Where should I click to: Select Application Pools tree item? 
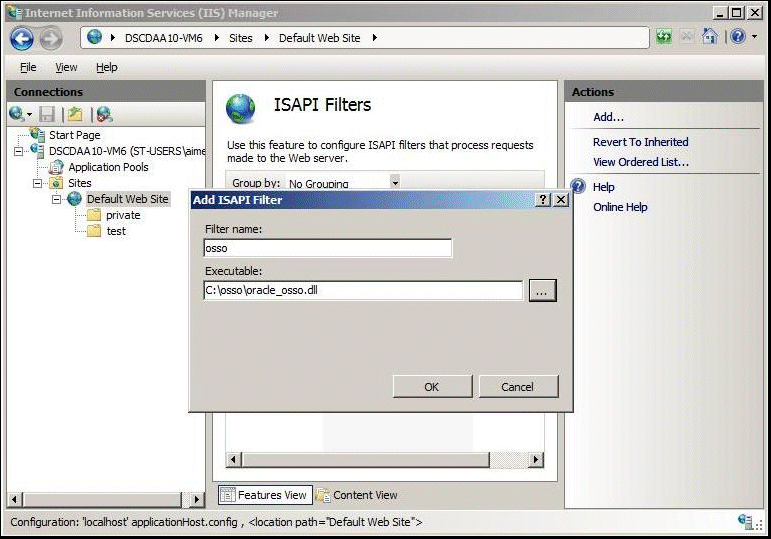coord(108,167)
